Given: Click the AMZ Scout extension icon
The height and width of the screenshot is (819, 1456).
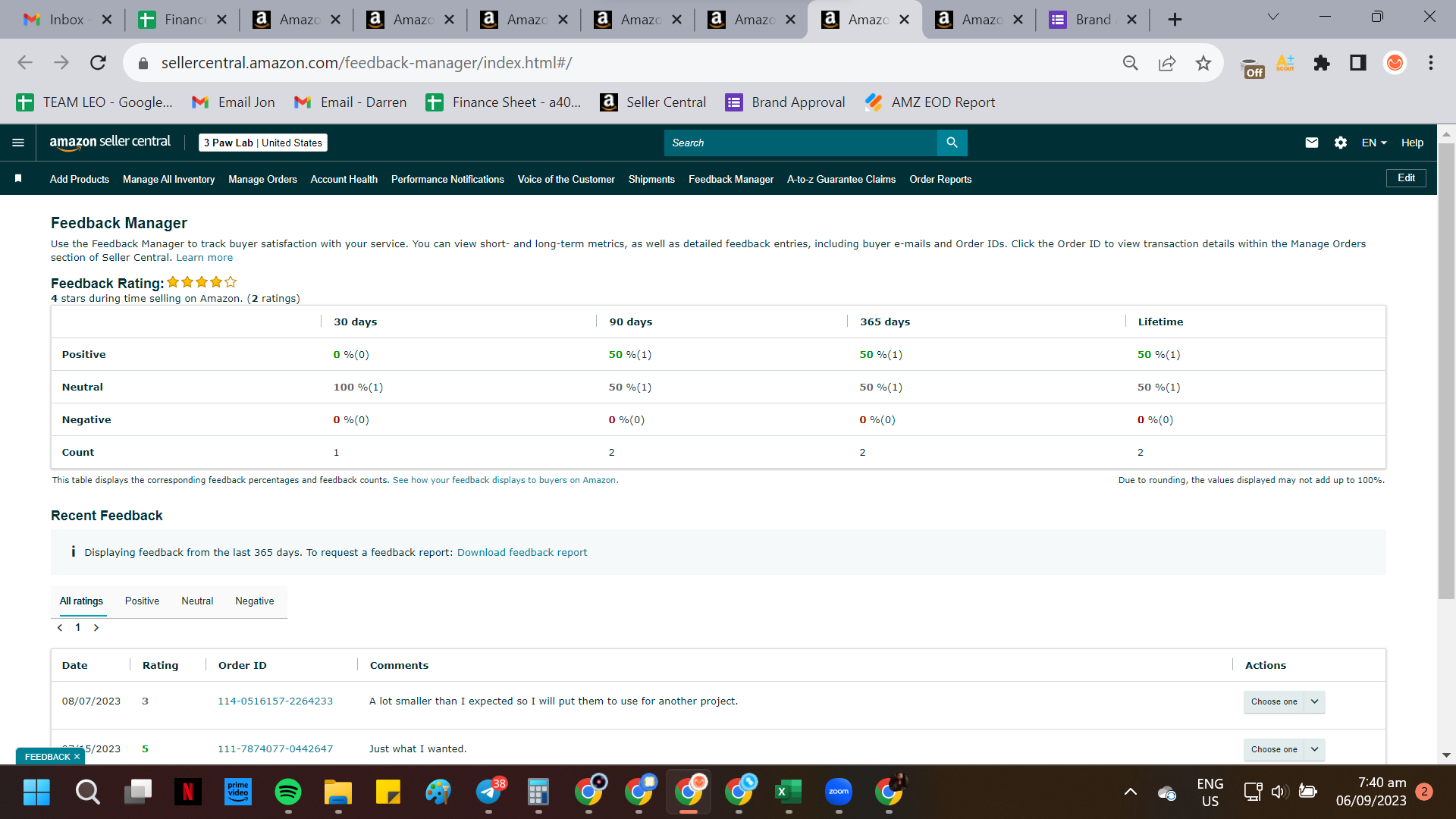Looking at the screenshot, I should [x=1285, y=63].
